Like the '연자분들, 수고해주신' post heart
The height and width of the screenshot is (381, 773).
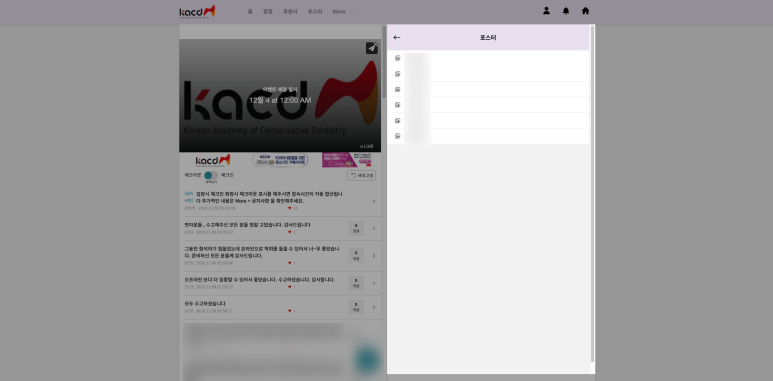click(290, 232)
